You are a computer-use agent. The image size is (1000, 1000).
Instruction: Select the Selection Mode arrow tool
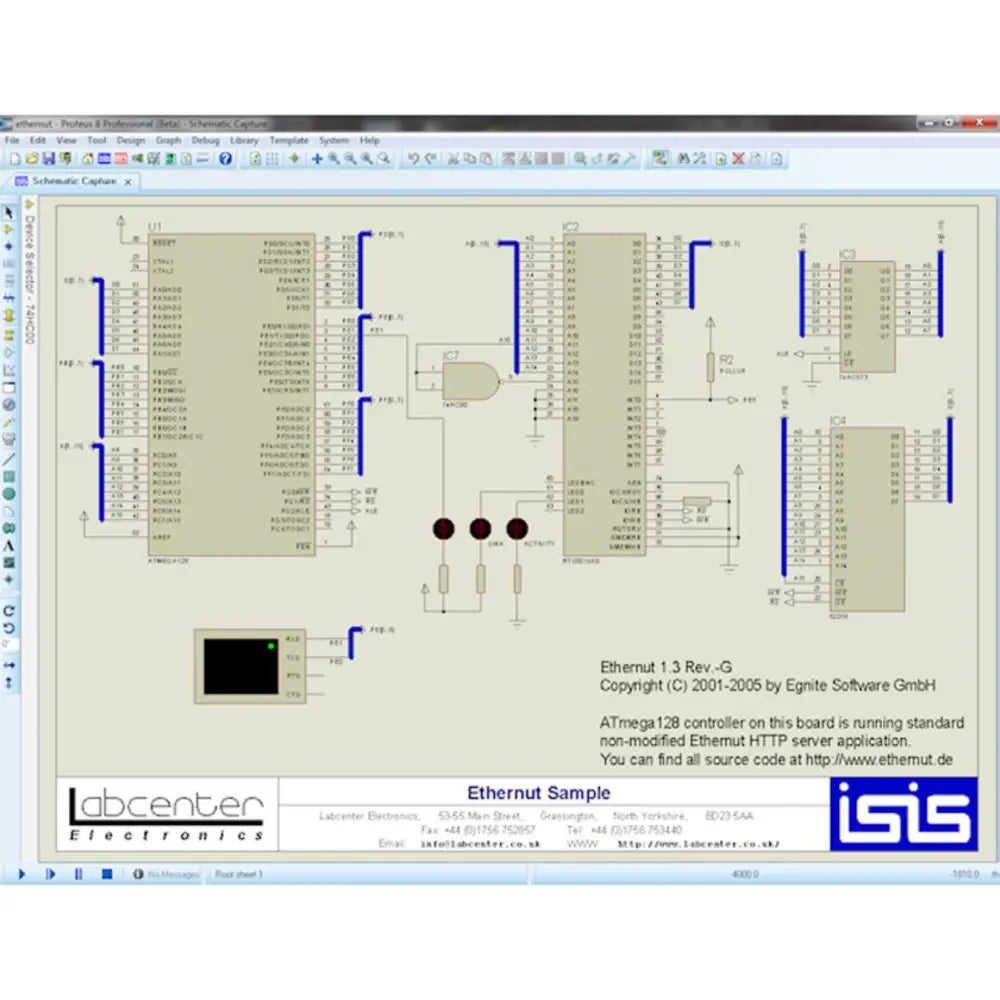[x=9, y=212]
